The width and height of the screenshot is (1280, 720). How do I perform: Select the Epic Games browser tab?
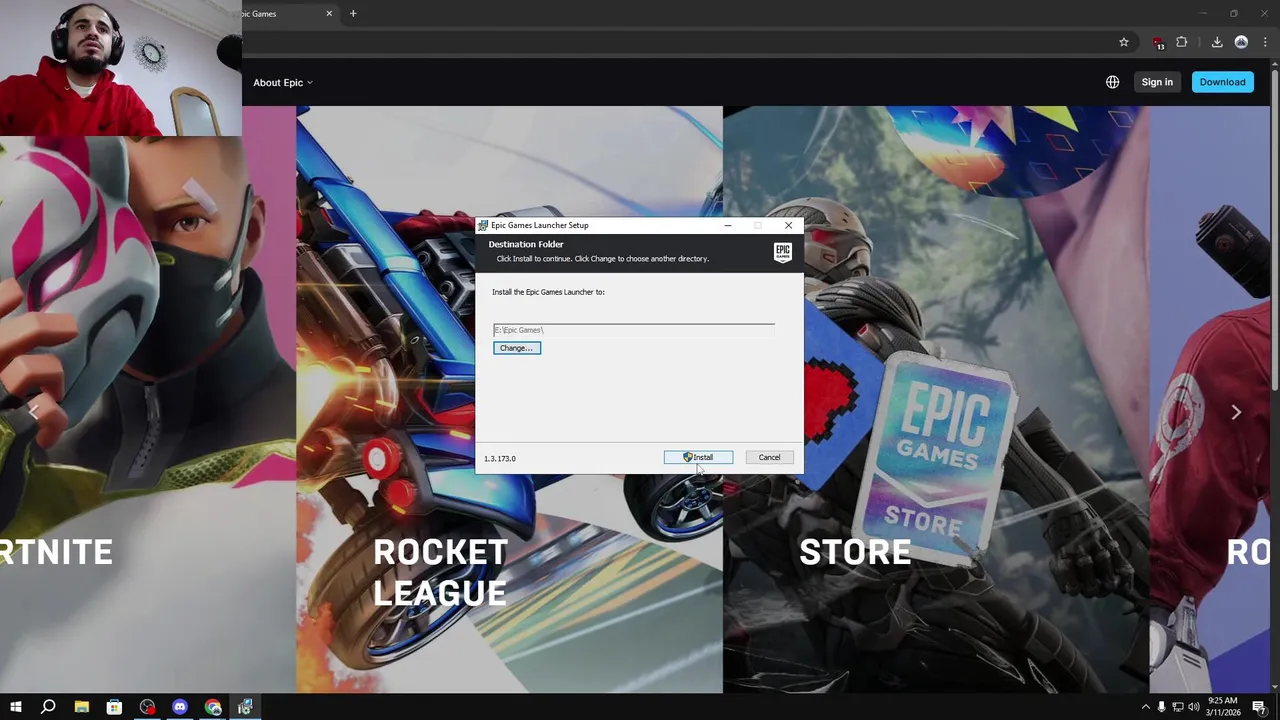coord(290,13)
